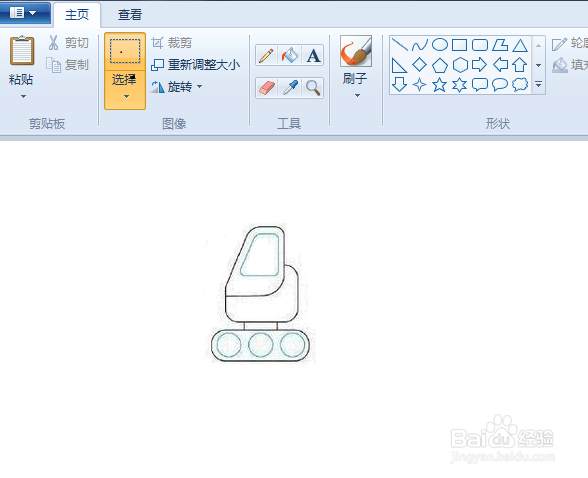Click the 复制 copy button
This screenshot has height=478, width=588.
click(x=68, y=65)
